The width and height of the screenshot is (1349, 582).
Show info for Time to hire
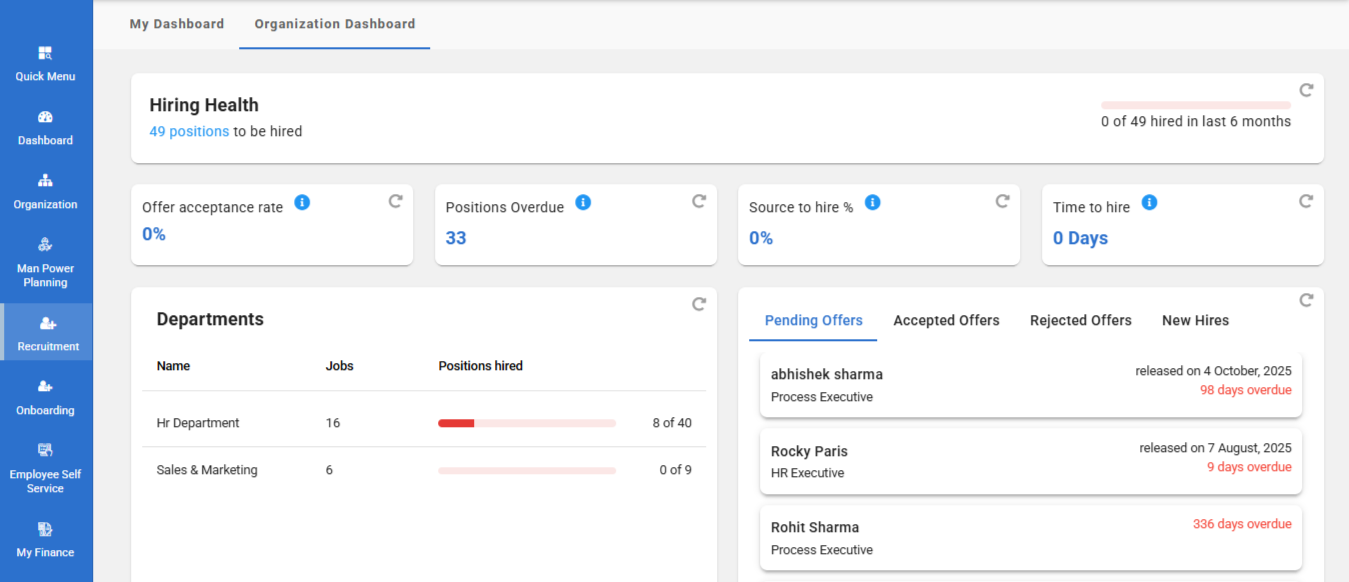[1149, 202]
